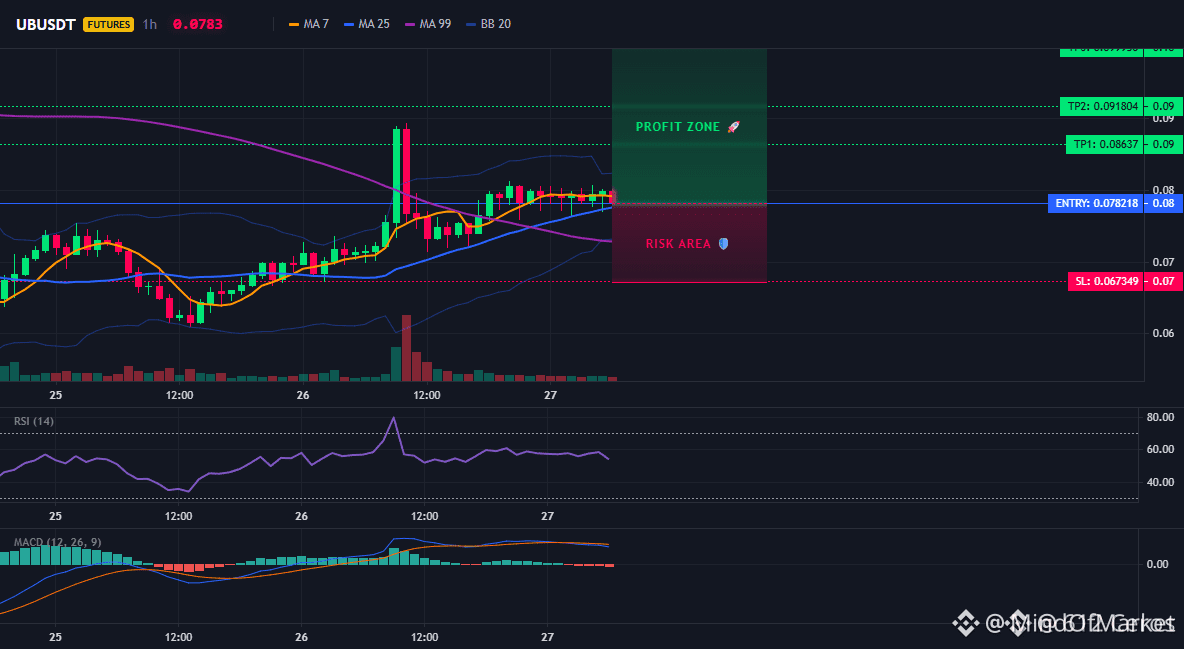
Task: Click the PROFIT ZONE text
Action: click(x=677, y=127)
